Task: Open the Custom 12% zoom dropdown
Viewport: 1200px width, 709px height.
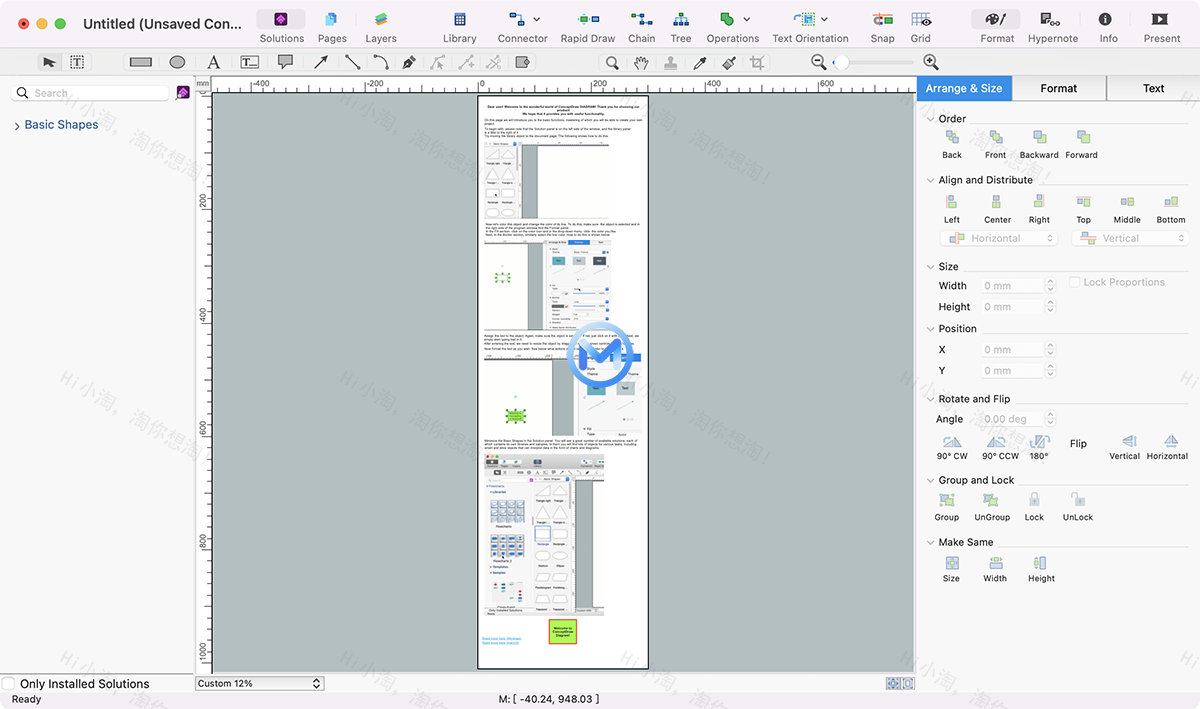Action: [x=258, y=683]
